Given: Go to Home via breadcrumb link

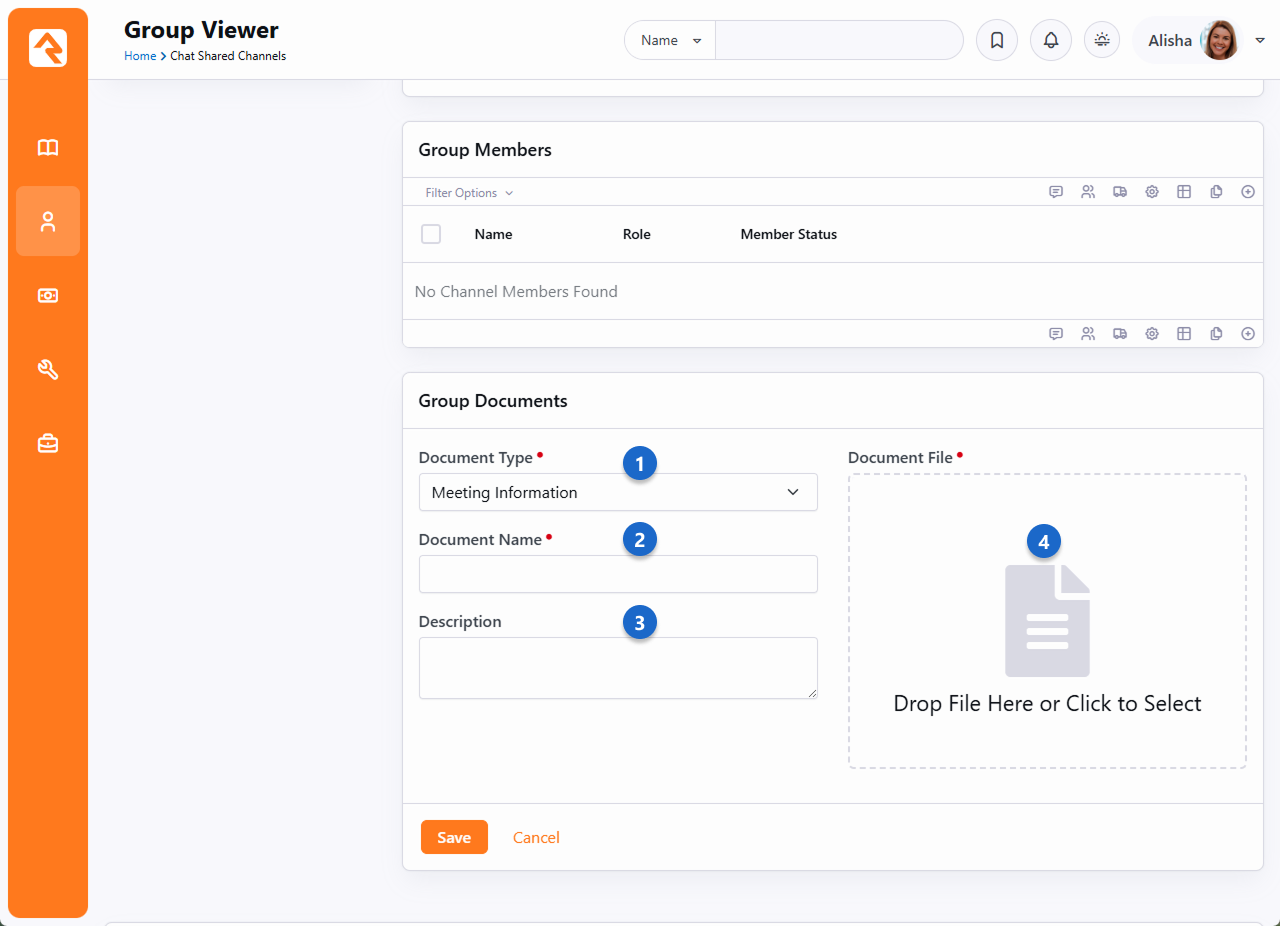Looking at the screenshot, I should (x=139, y=56).
